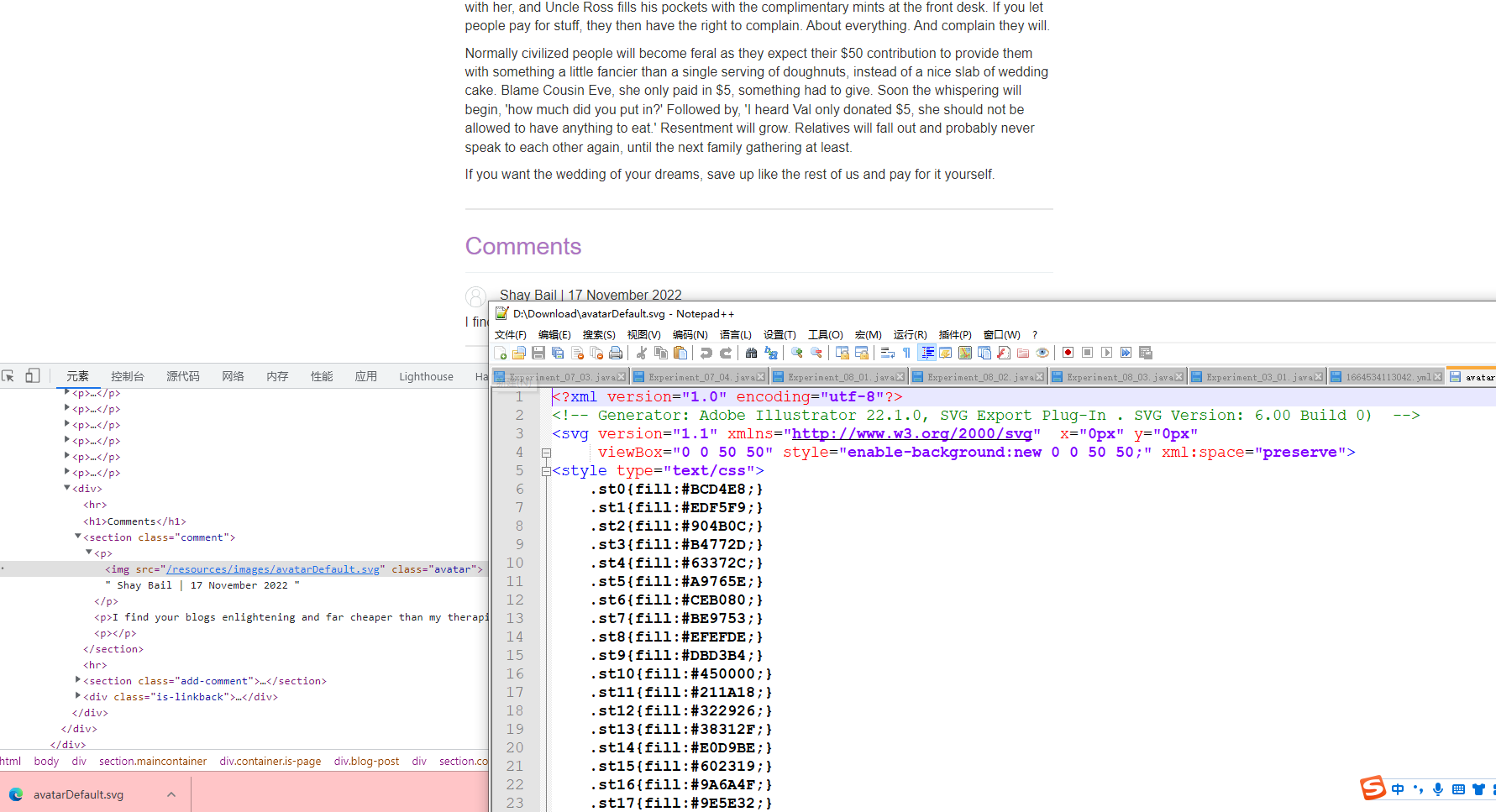Toggle synchronized horizontal scrolling icon
This screenshot has width=1496, height=812.
click(862, 353)
